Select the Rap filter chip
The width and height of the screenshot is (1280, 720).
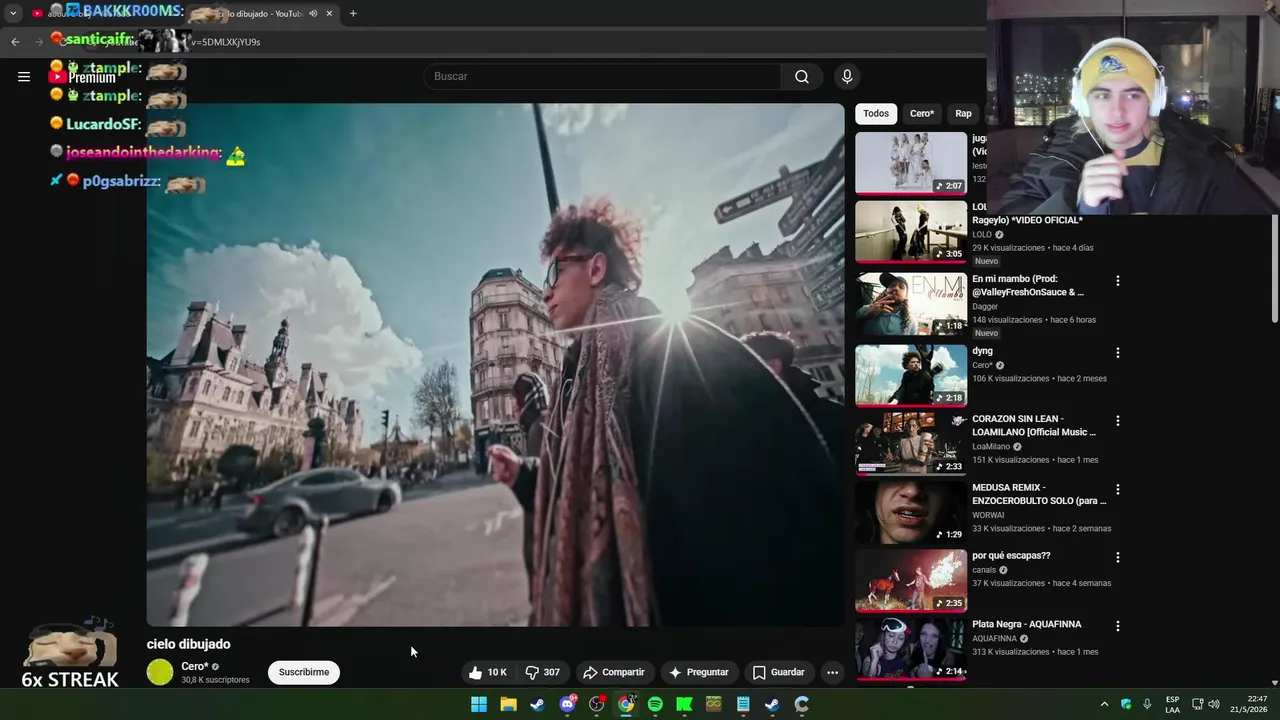click(x=963, y=114)
